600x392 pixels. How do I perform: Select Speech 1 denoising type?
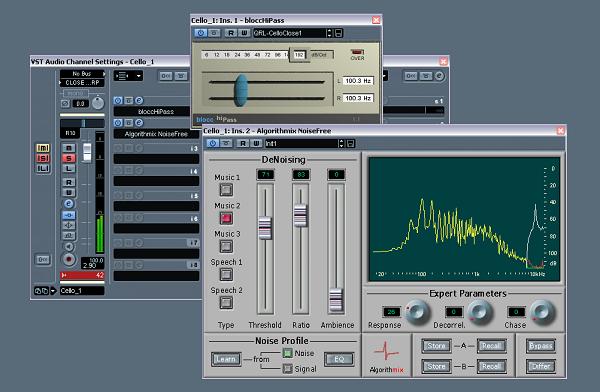click(226, 274)
